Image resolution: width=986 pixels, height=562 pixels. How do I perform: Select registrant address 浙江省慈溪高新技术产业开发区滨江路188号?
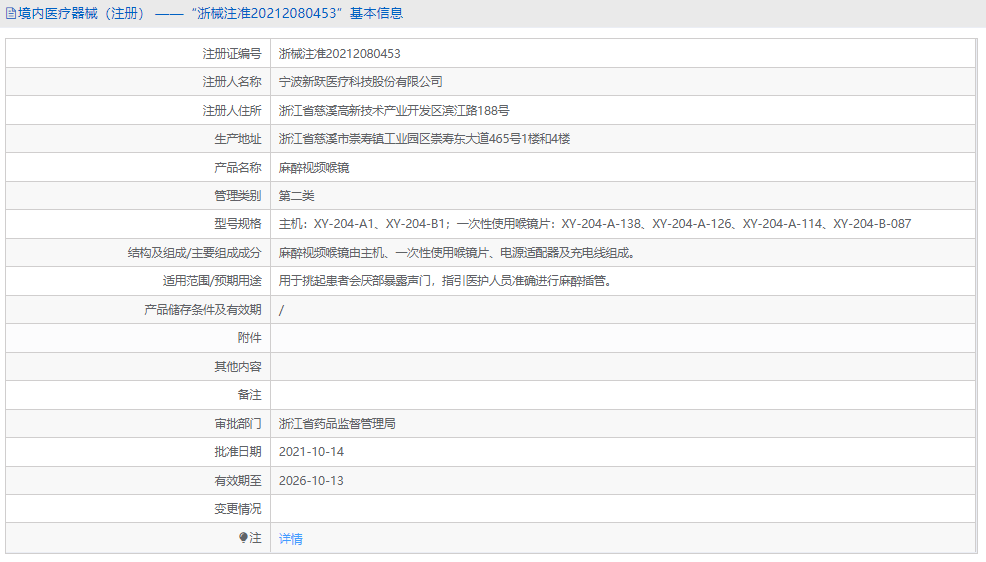click(394, 111)
